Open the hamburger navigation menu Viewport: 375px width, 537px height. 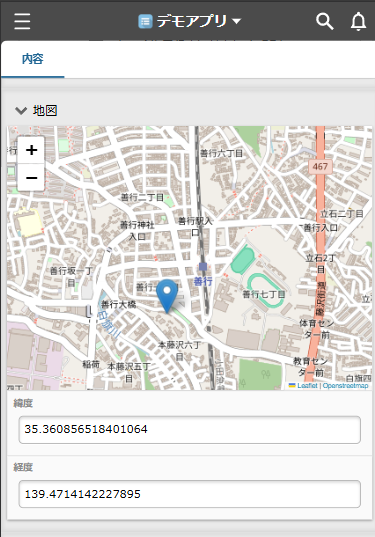(x=22, y=21)
